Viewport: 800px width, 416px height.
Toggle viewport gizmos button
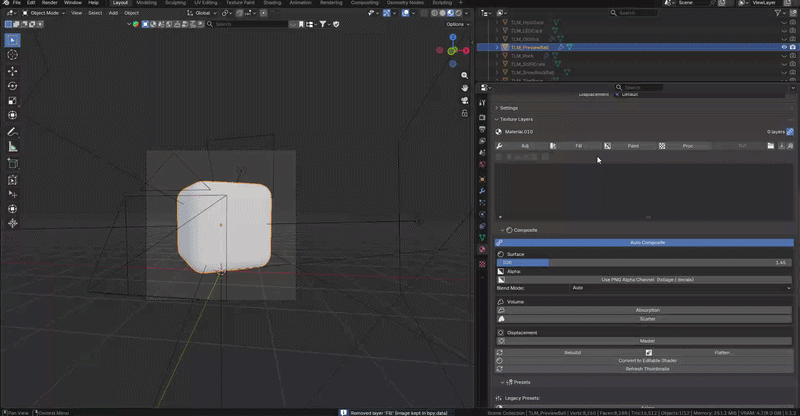(x=386, y=13)
